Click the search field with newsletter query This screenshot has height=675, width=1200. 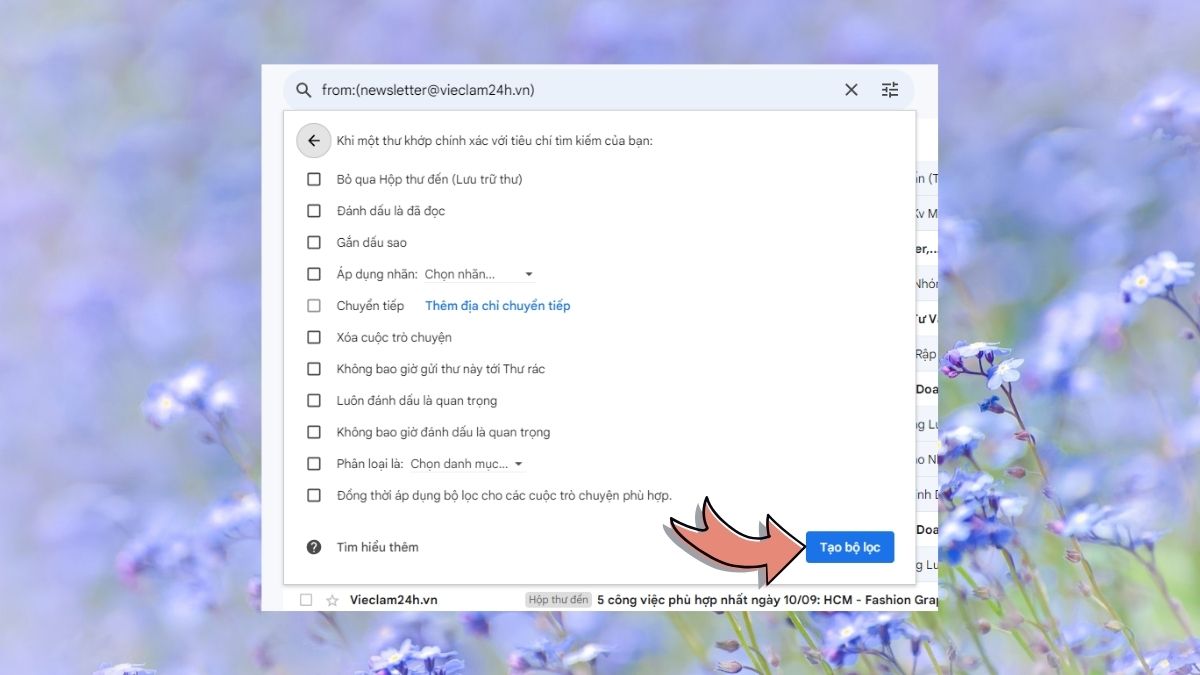point(570,90)
